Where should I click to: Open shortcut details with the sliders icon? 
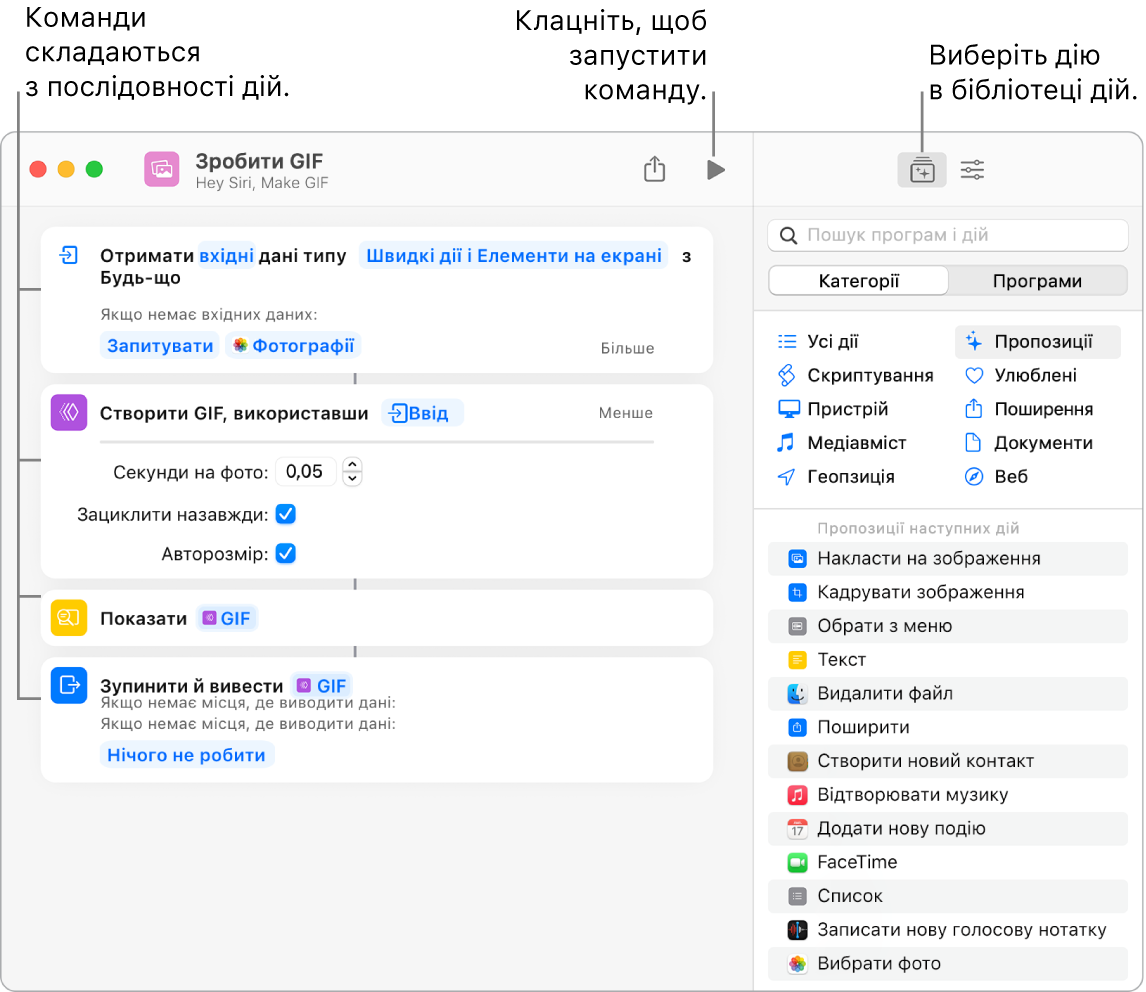tap(971, 169)
